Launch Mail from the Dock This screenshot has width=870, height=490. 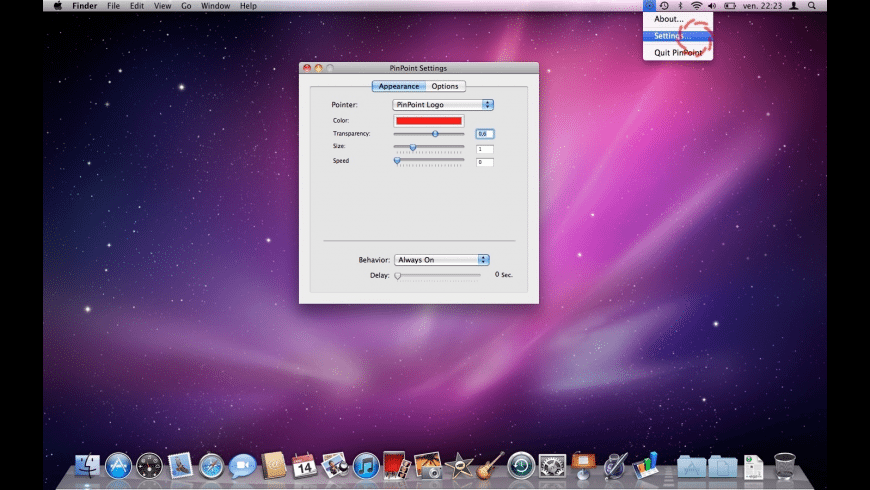pyautogui.click(x=180, y=465)
